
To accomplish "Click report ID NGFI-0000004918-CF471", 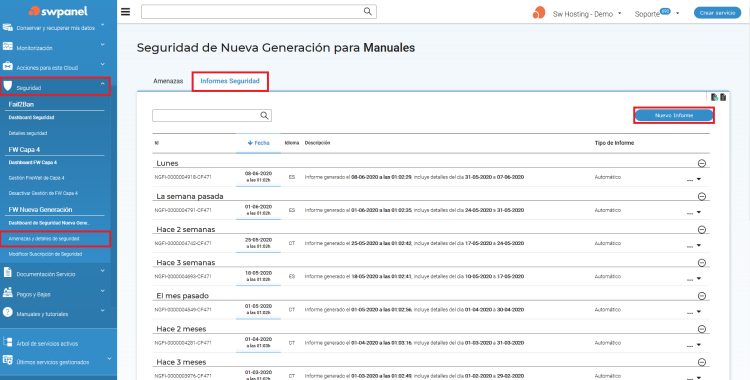I will [183, 177].
